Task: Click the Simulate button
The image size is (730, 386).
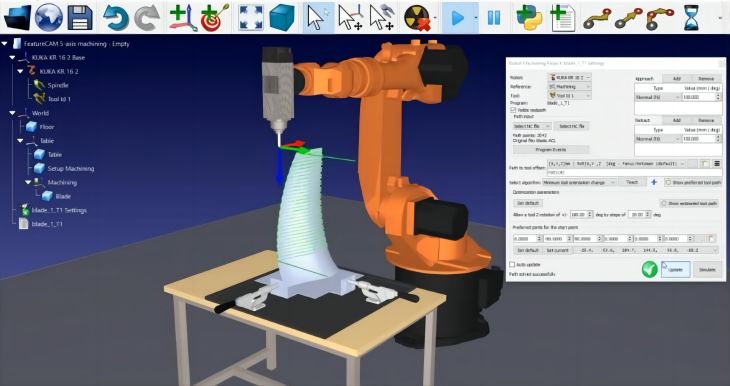Action: [x=707, y=270]
